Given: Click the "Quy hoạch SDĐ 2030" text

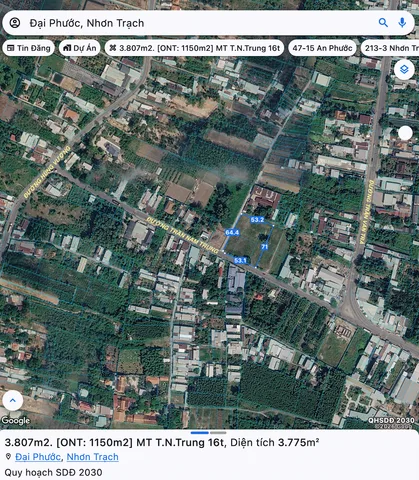Looking at the screenshot, I should 53,472.
